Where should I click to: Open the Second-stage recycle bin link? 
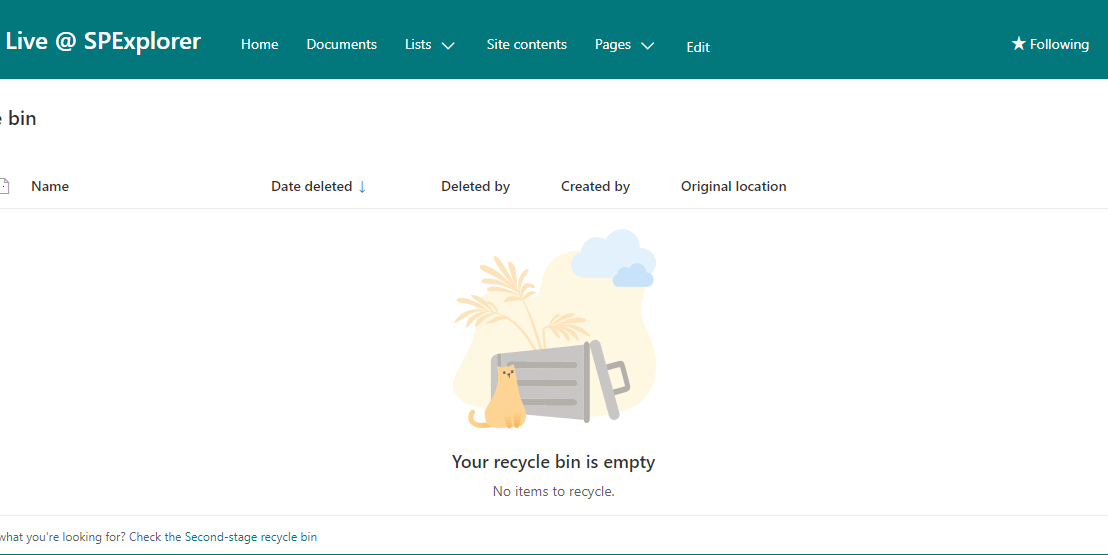pyautogui.click(x=251, y=537)
